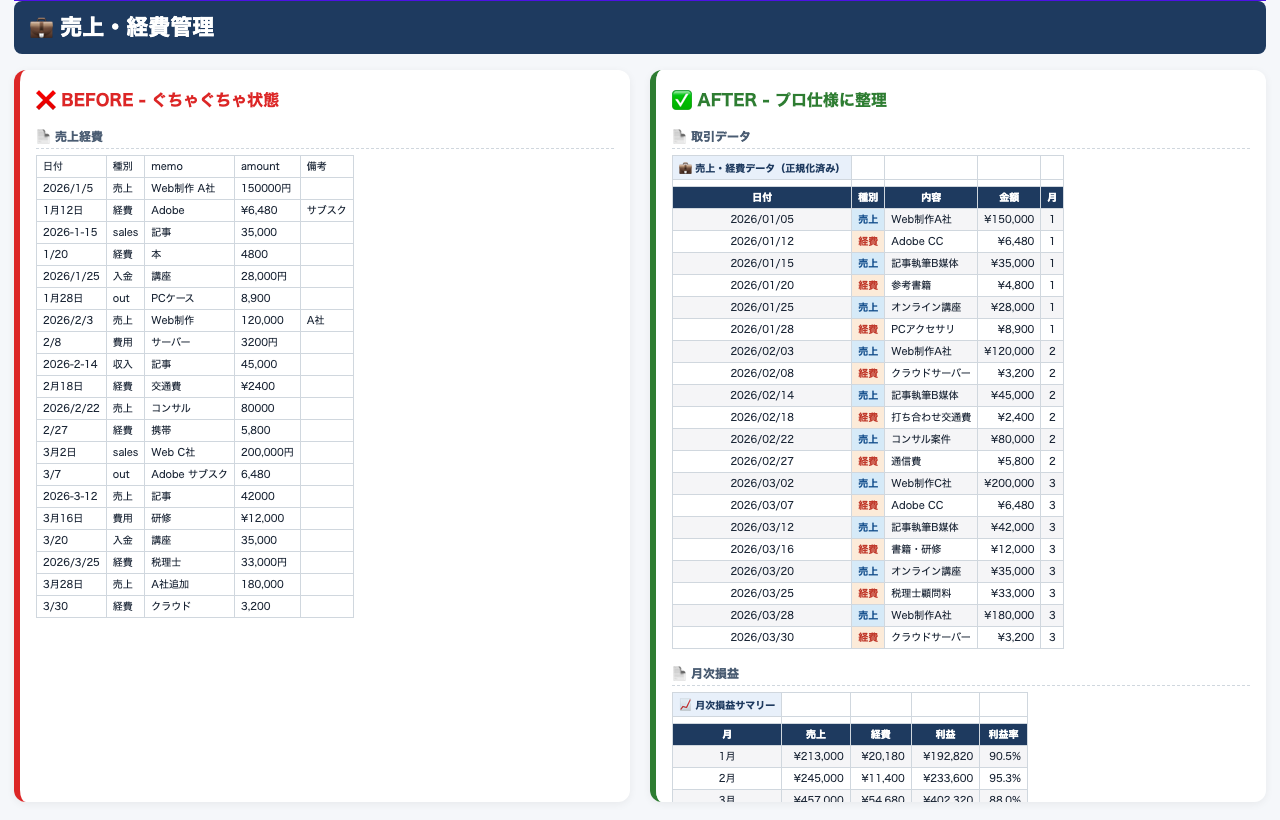
Task: Select the 携帯 memo cell
Action: pos(190,430)
